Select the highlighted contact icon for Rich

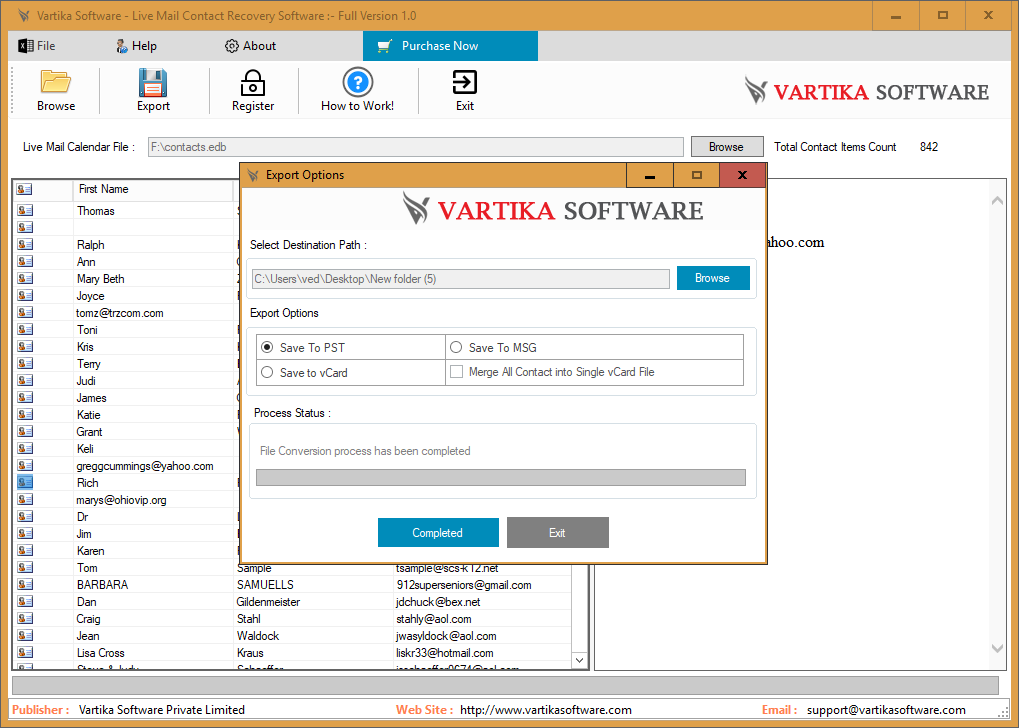tap(25, 482)
